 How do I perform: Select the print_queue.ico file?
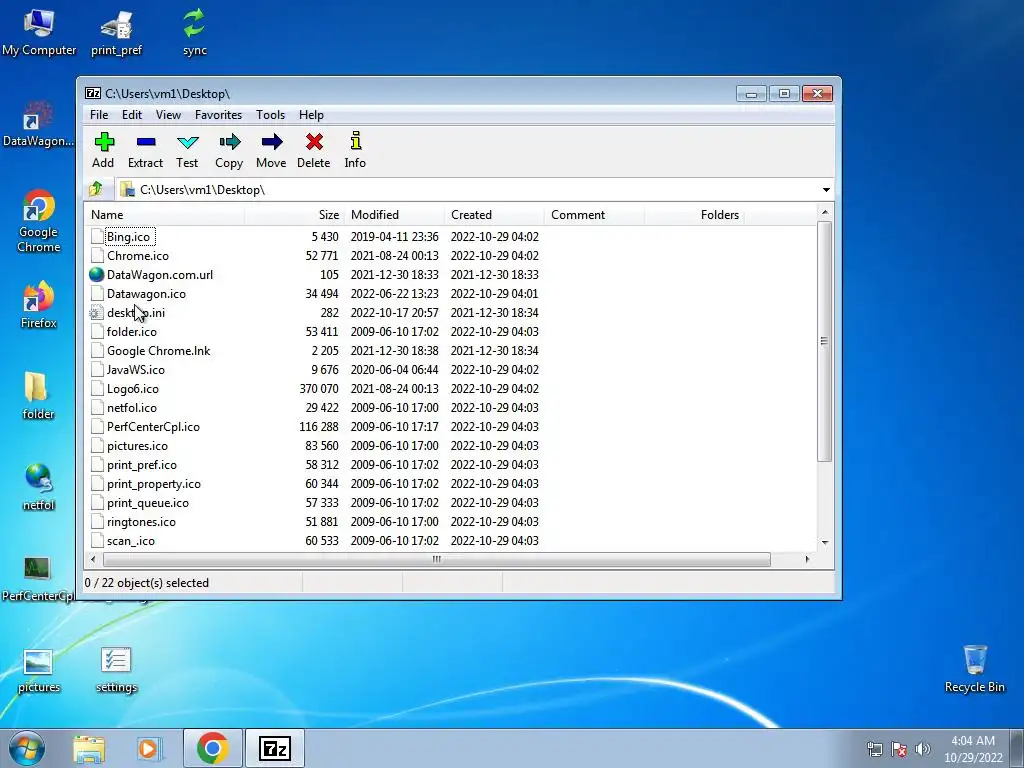(x=148, y=503)
